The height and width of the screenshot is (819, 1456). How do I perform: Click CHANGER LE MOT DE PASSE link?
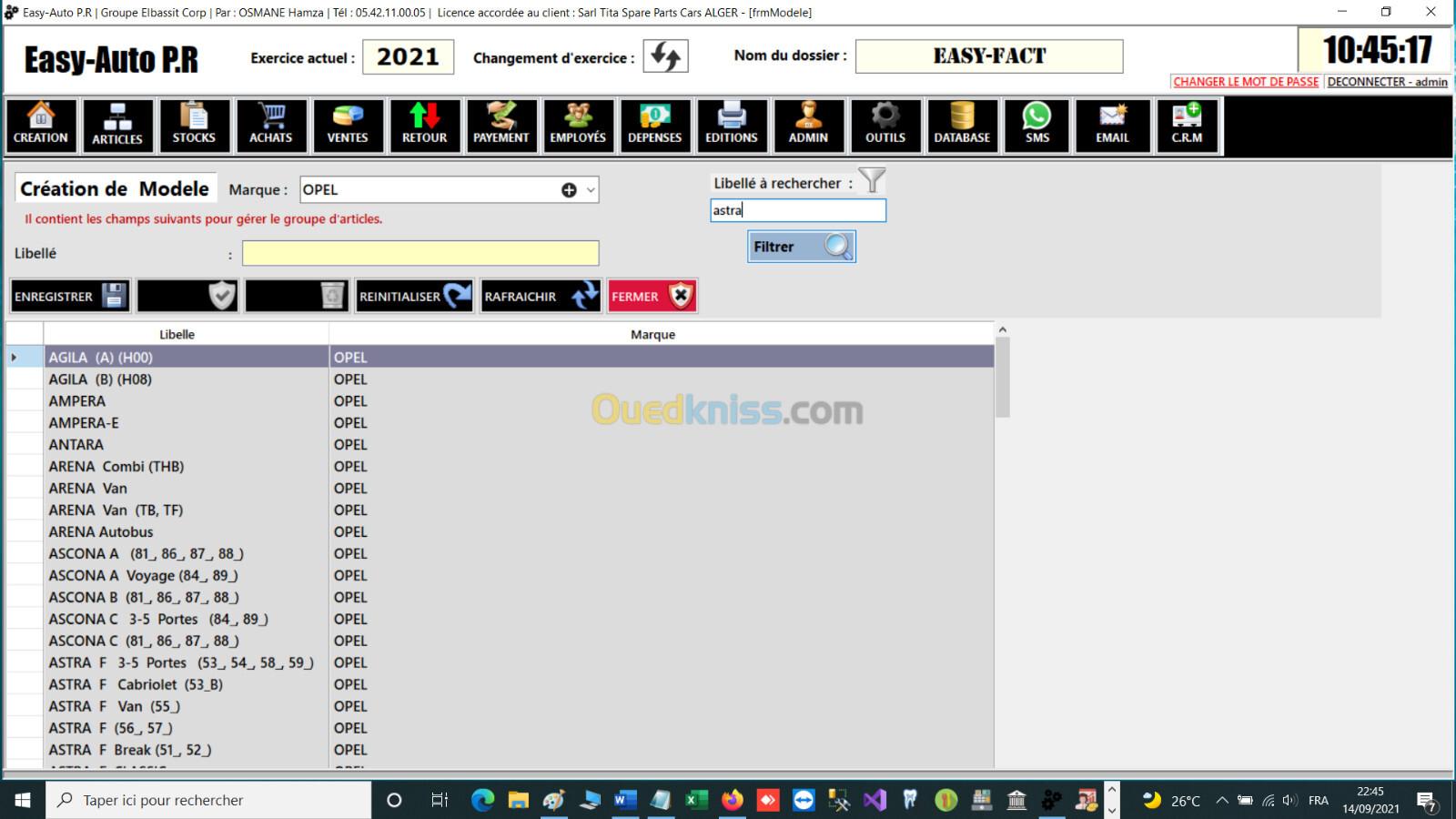[1245, 82]
